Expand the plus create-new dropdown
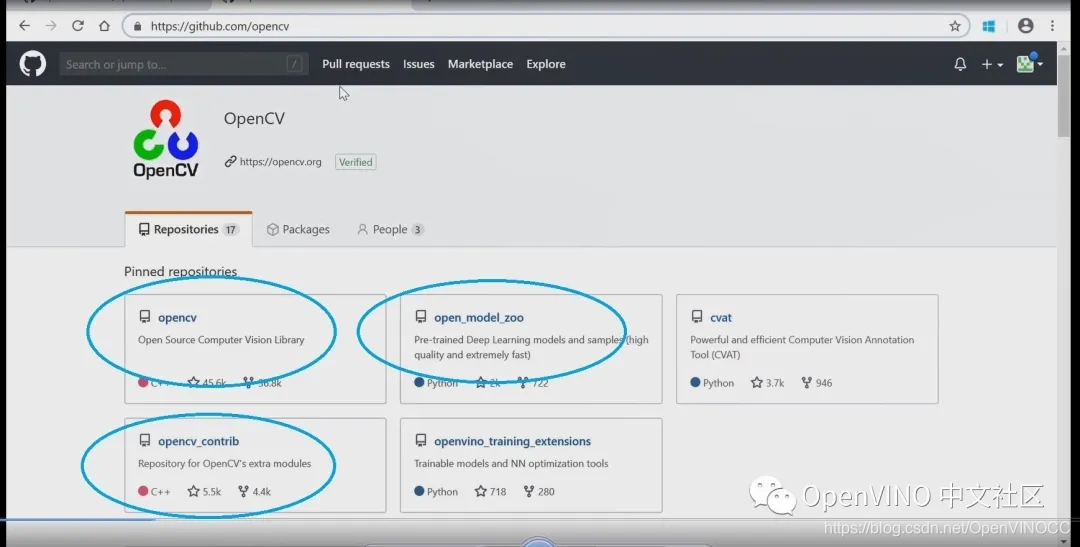 point(992,64)
